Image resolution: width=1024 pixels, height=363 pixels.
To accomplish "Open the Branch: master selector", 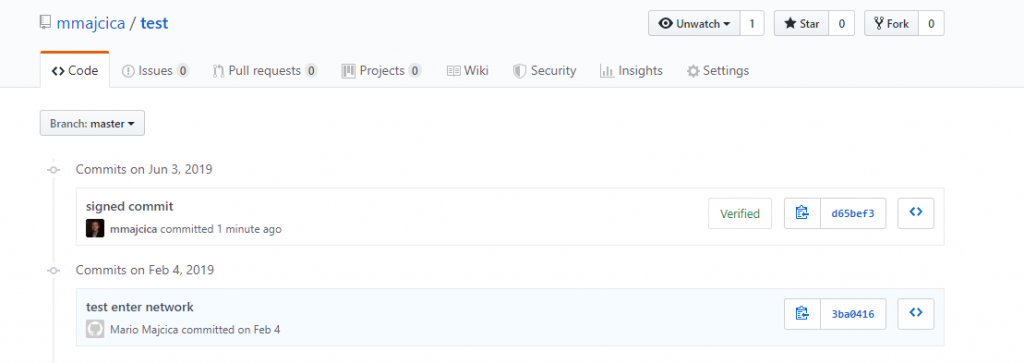I will pyautogui.click(x=92, y=123).
